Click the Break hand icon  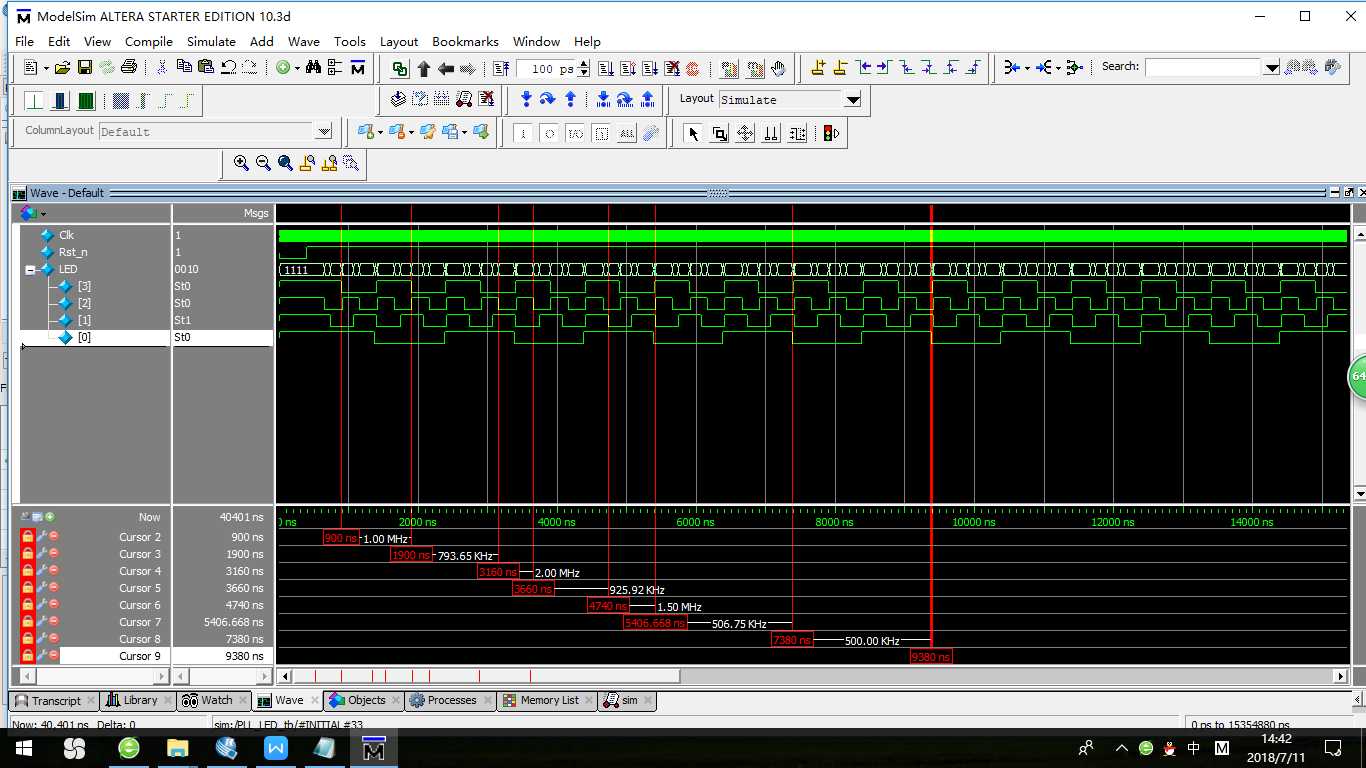click(778, 68)
